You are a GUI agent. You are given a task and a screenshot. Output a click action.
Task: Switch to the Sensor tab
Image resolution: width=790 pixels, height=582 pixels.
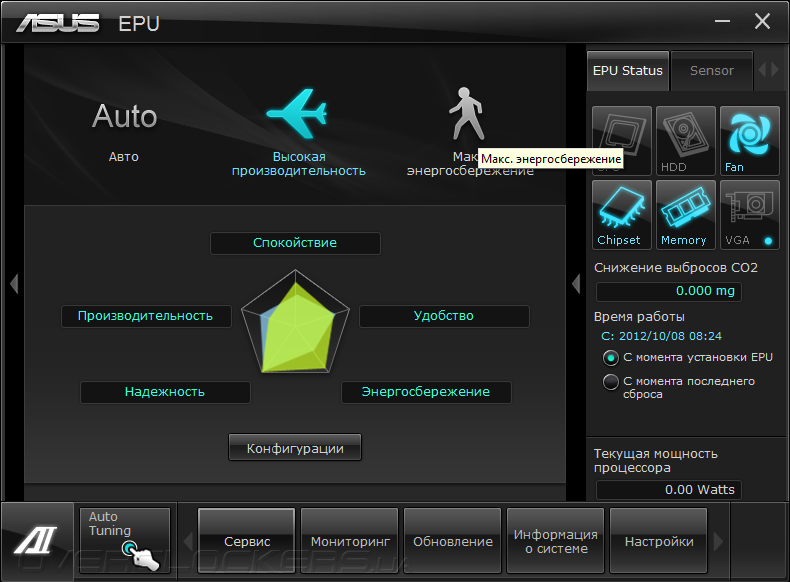tap(712, 71)
